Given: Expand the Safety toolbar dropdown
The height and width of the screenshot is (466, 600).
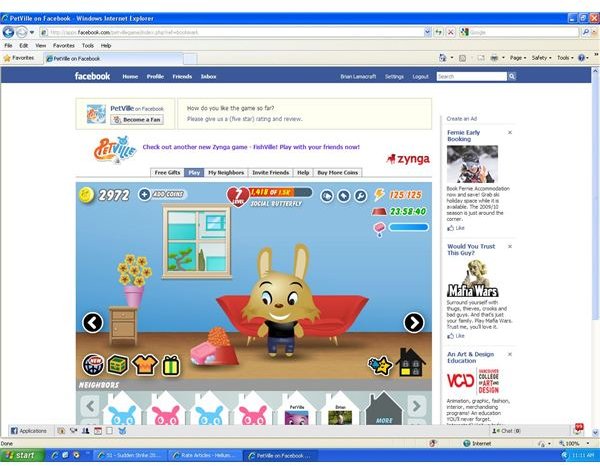Looking at the screenshot, I should pos(541,58).
